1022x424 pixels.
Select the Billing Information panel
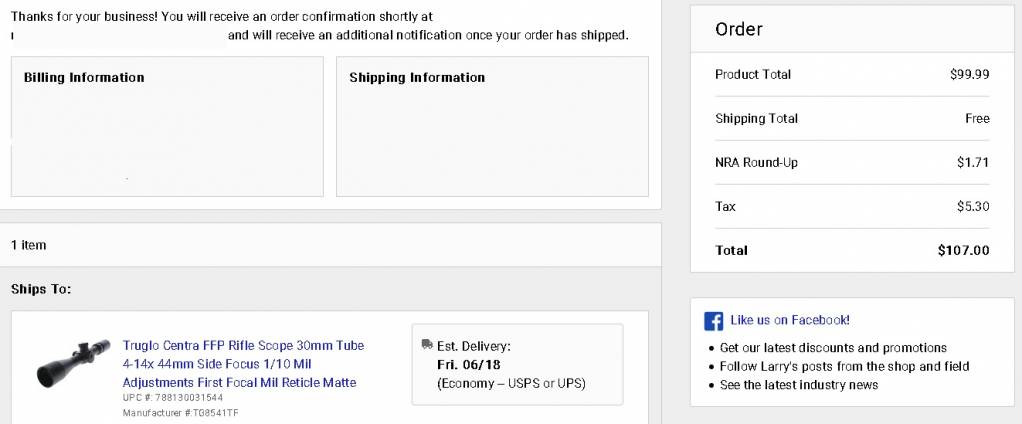[x=167, y=126]
